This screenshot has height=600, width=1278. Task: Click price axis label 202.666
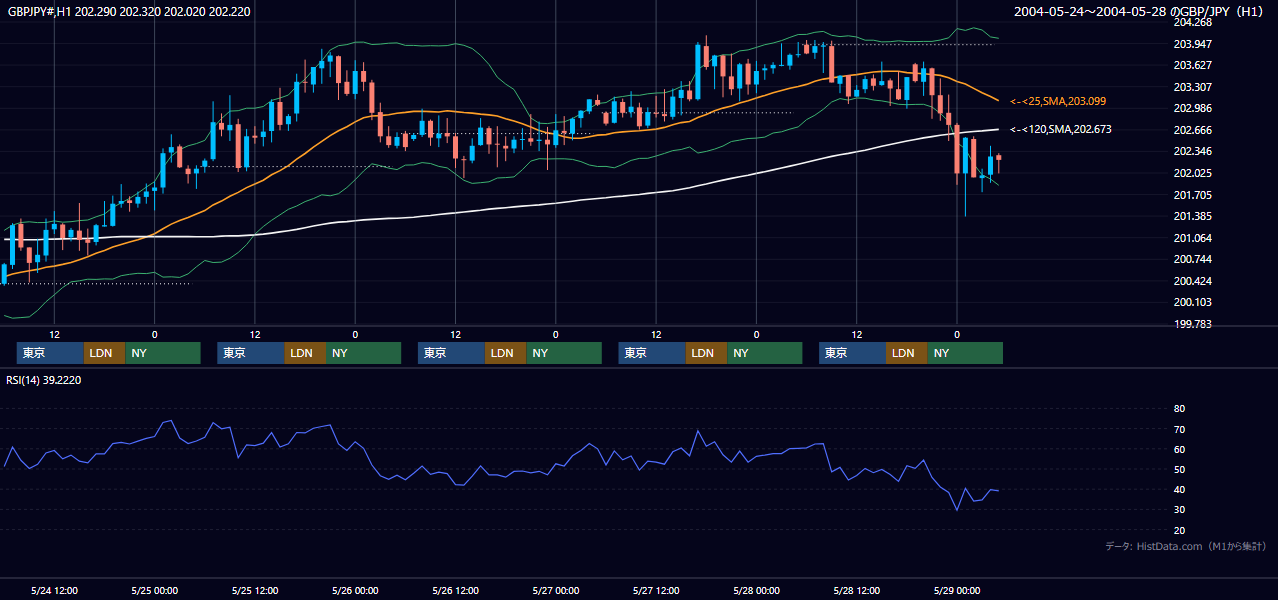coord(1192,130)
